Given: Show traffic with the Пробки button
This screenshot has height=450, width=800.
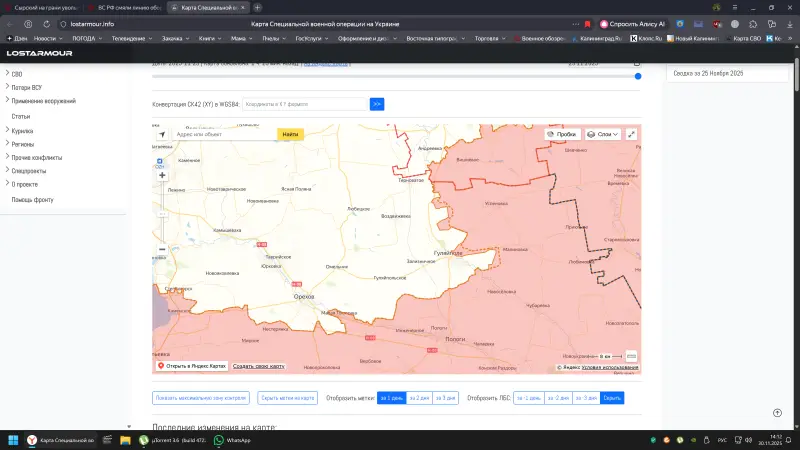Looking at the screenshot, I should pyautogui.click(x=562, y=134).
